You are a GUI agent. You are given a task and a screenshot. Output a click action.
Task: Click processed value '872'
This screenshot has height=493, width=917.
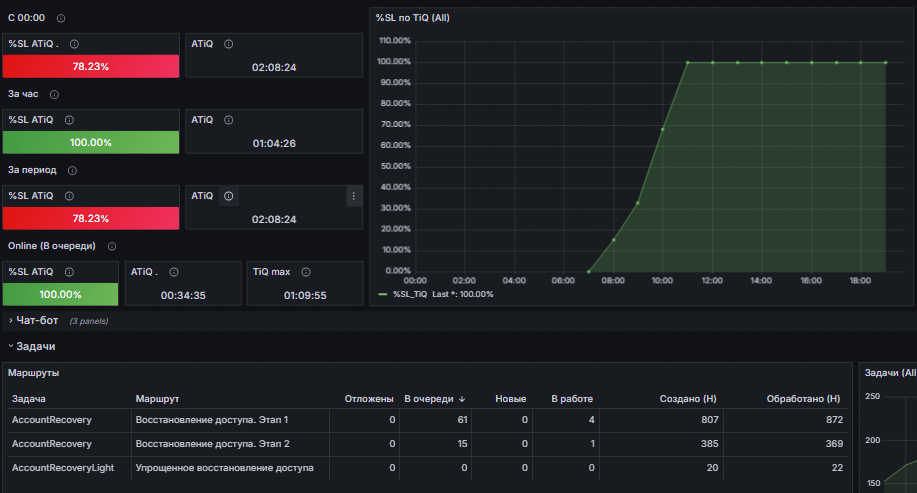(x=835, y=420)
